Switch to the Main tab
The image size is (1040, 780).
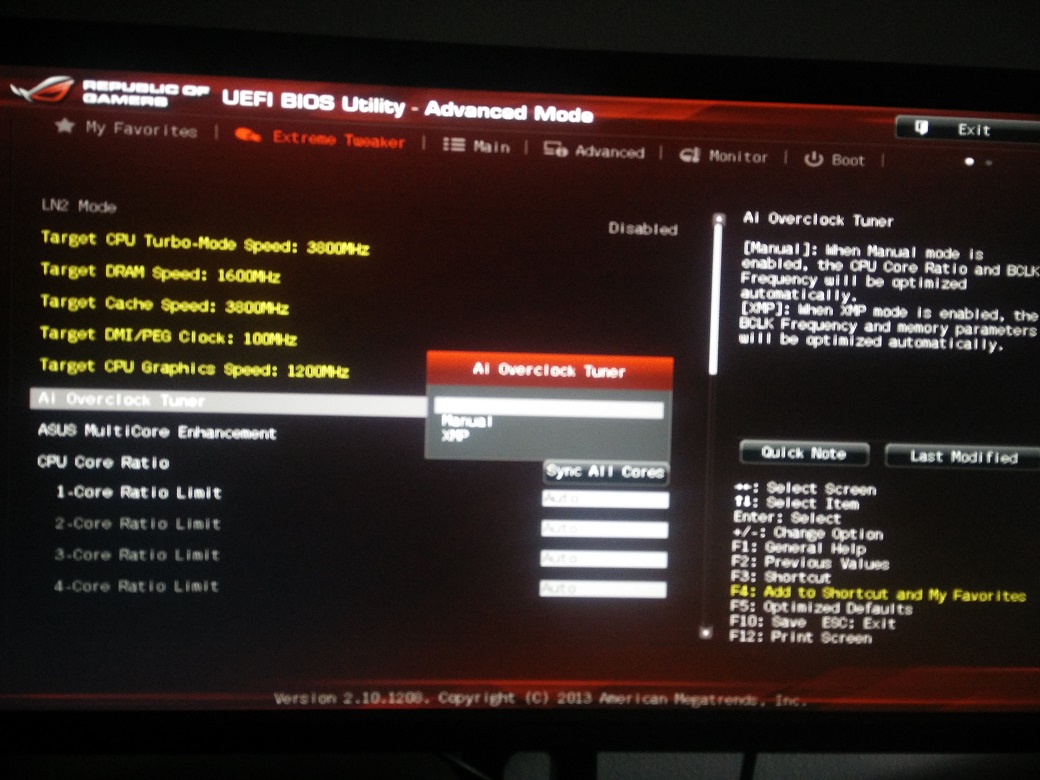point(491,146)
